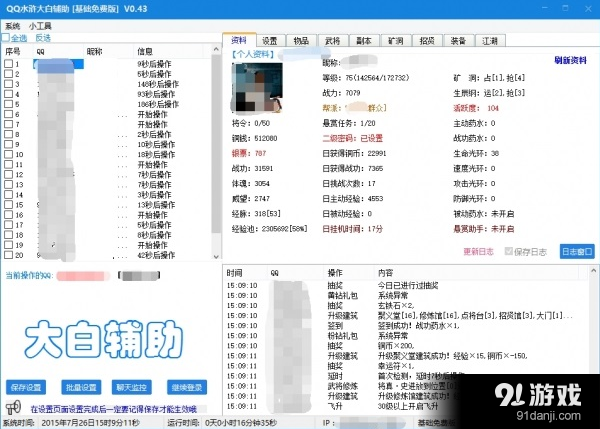The width and height of the screenshot is (600, 429).
Task: Check the checkbox for row 8
Action: (8, 134)
